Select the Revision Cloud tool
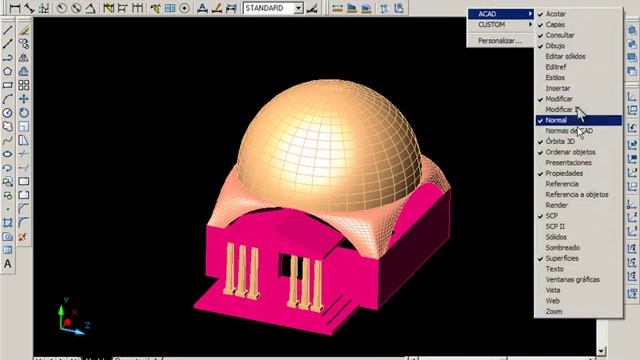Screen dimensions: 640x360 click(x=7, y=127)
